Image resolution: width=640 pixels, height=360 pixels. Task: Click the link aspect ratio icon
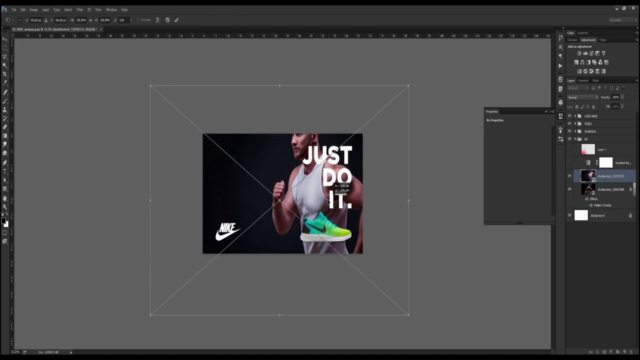coord(91,20)
